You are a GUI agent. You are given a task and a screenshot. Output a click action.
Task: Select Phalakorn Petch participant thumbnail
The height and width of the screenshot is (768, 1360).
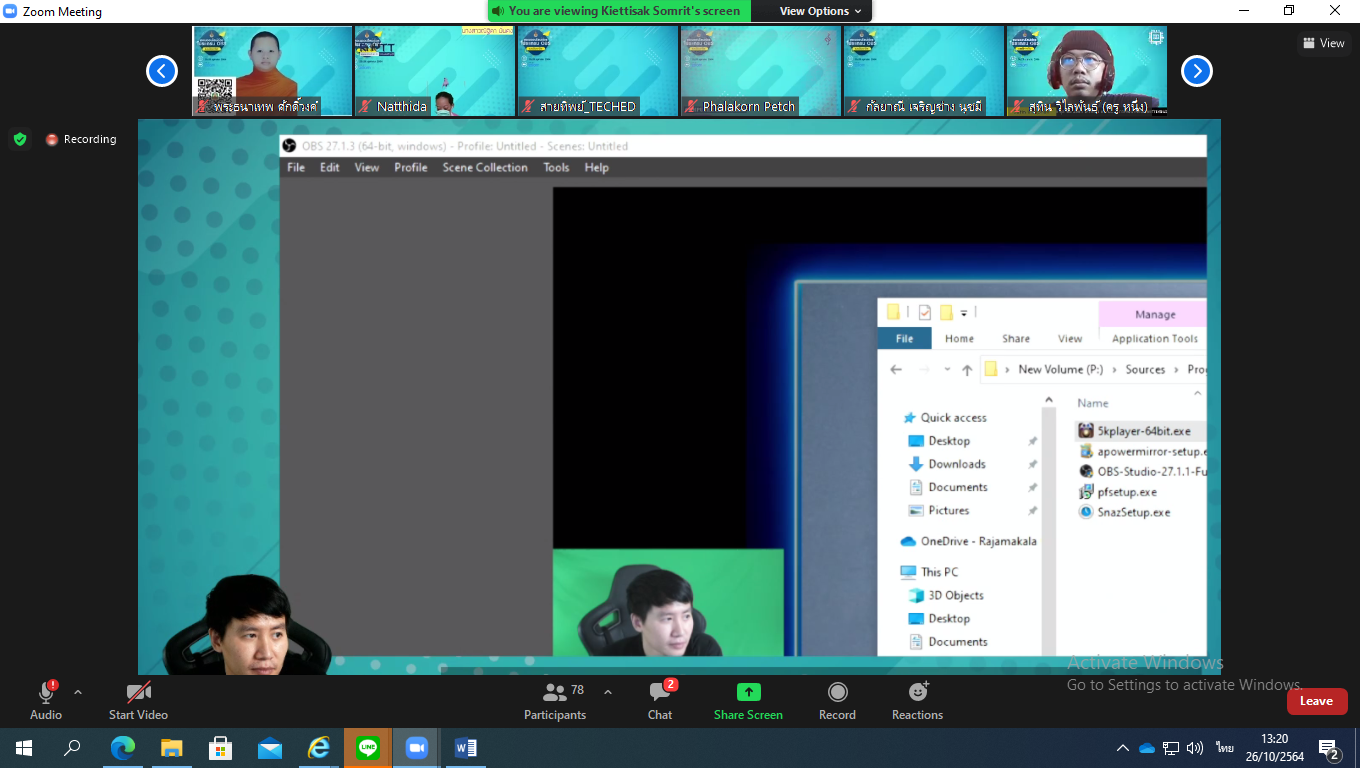(x=760, y=71)
